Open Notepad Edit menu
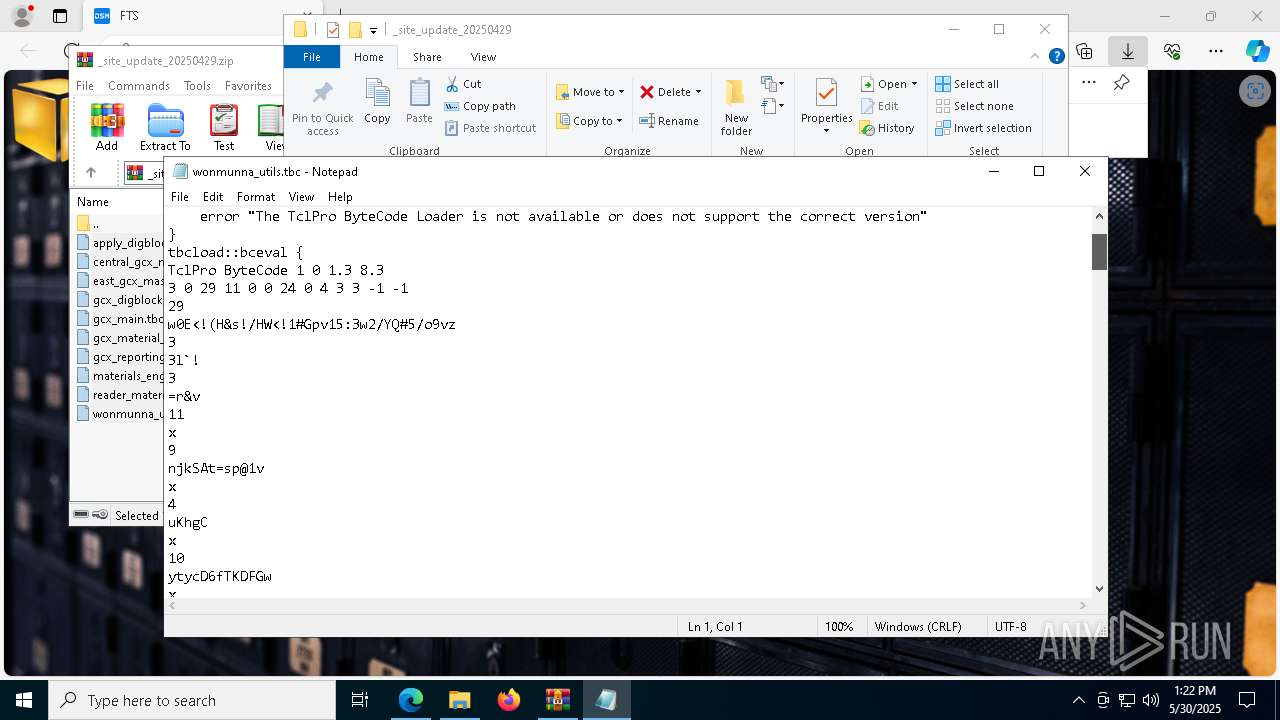This screenshot has height=720, width=1280. 213,197
